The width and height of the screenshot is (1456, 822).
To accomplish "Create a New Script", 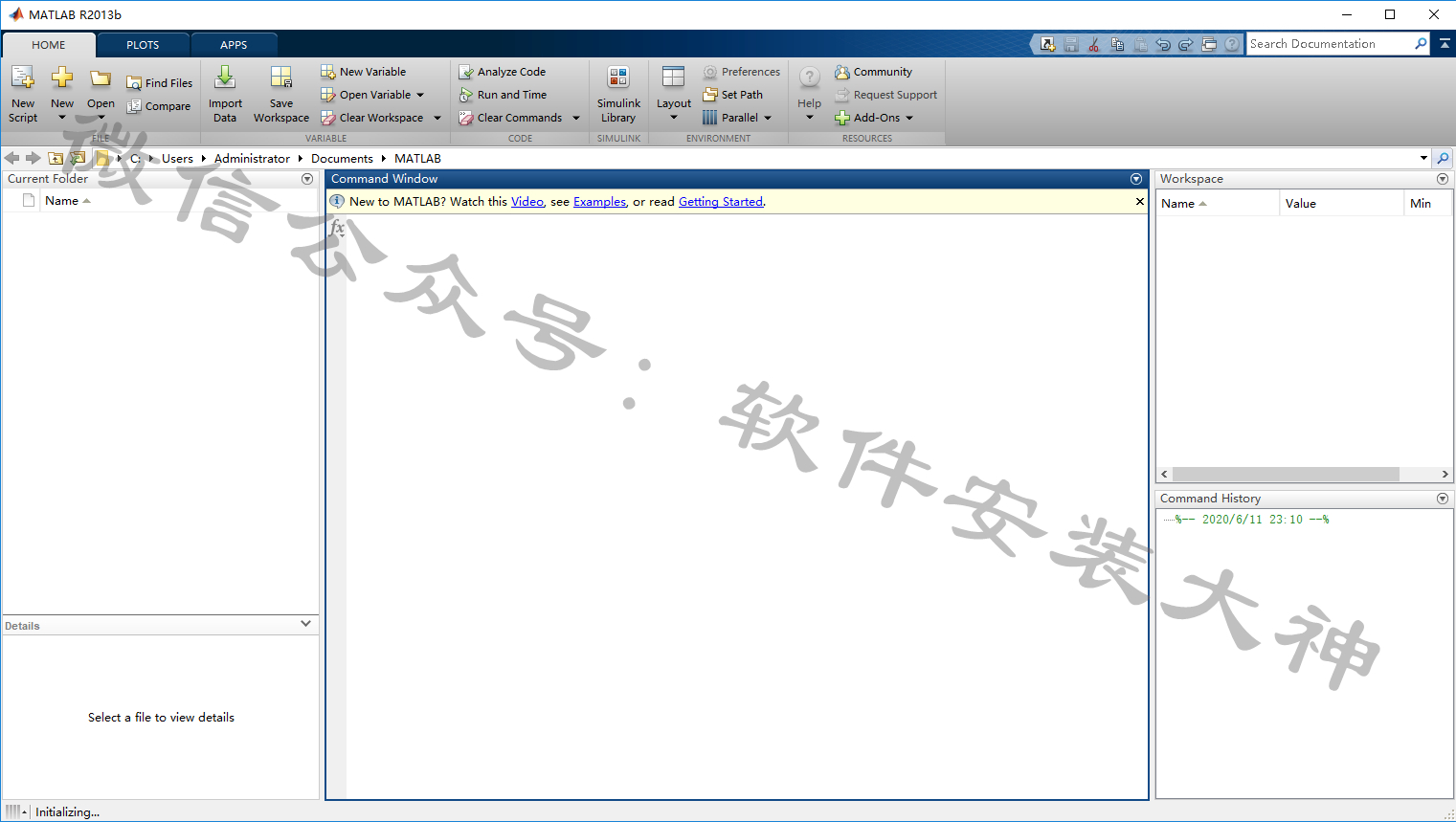I will (23, 94).
